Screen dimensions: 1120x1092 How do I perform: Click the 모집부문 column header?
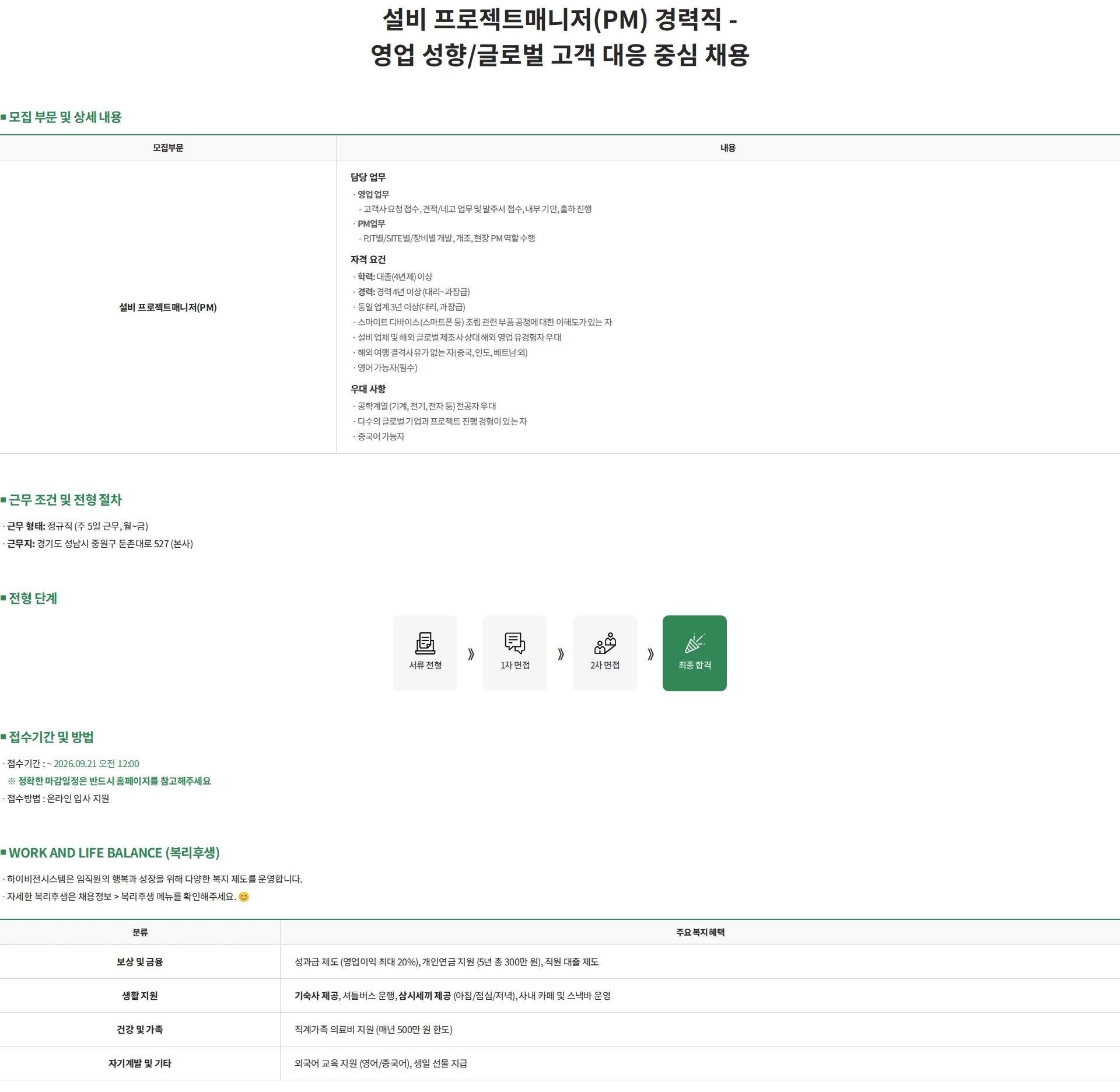coord(168,148)
